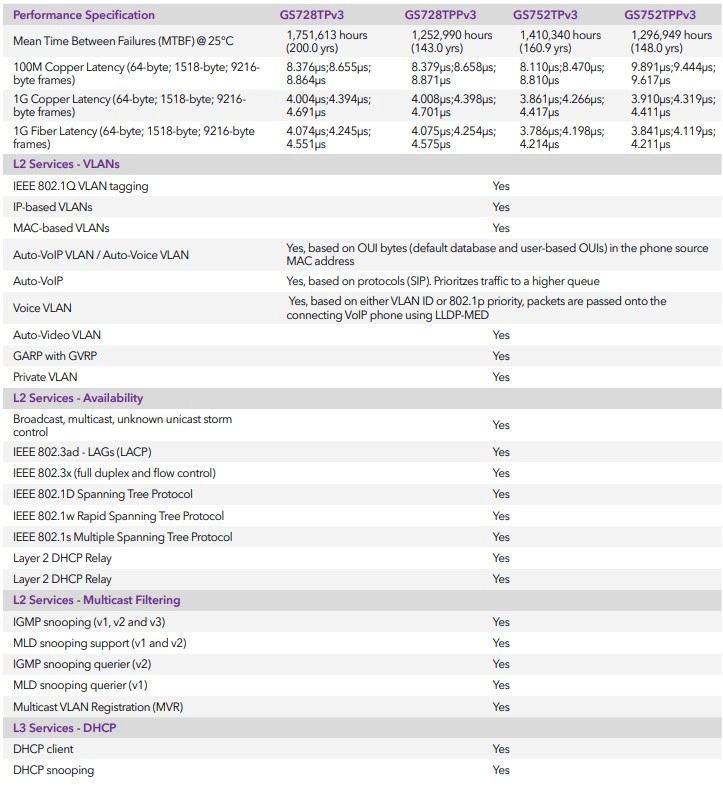This screenshot has width=723, height=787.
Task: Click 'IEEE 802.1D Spanning Tree Protocol' label
Action: tap(103, 494)
